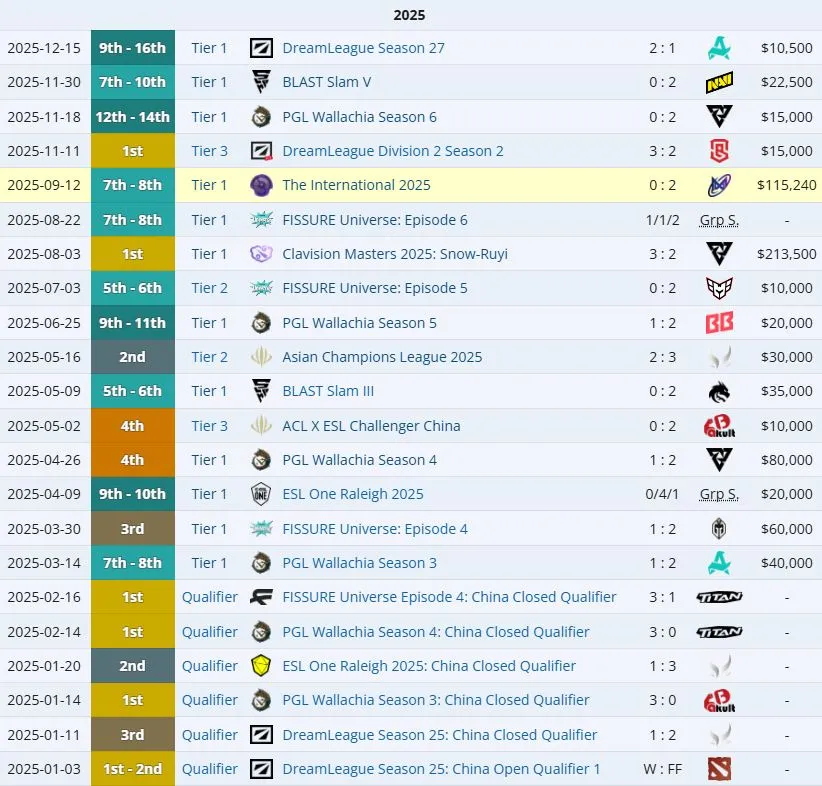Click the Grp S. abbreviation in FISSURE Episode 6 row
This screenshot has height=786, width=822.
[x=719, y=220]
